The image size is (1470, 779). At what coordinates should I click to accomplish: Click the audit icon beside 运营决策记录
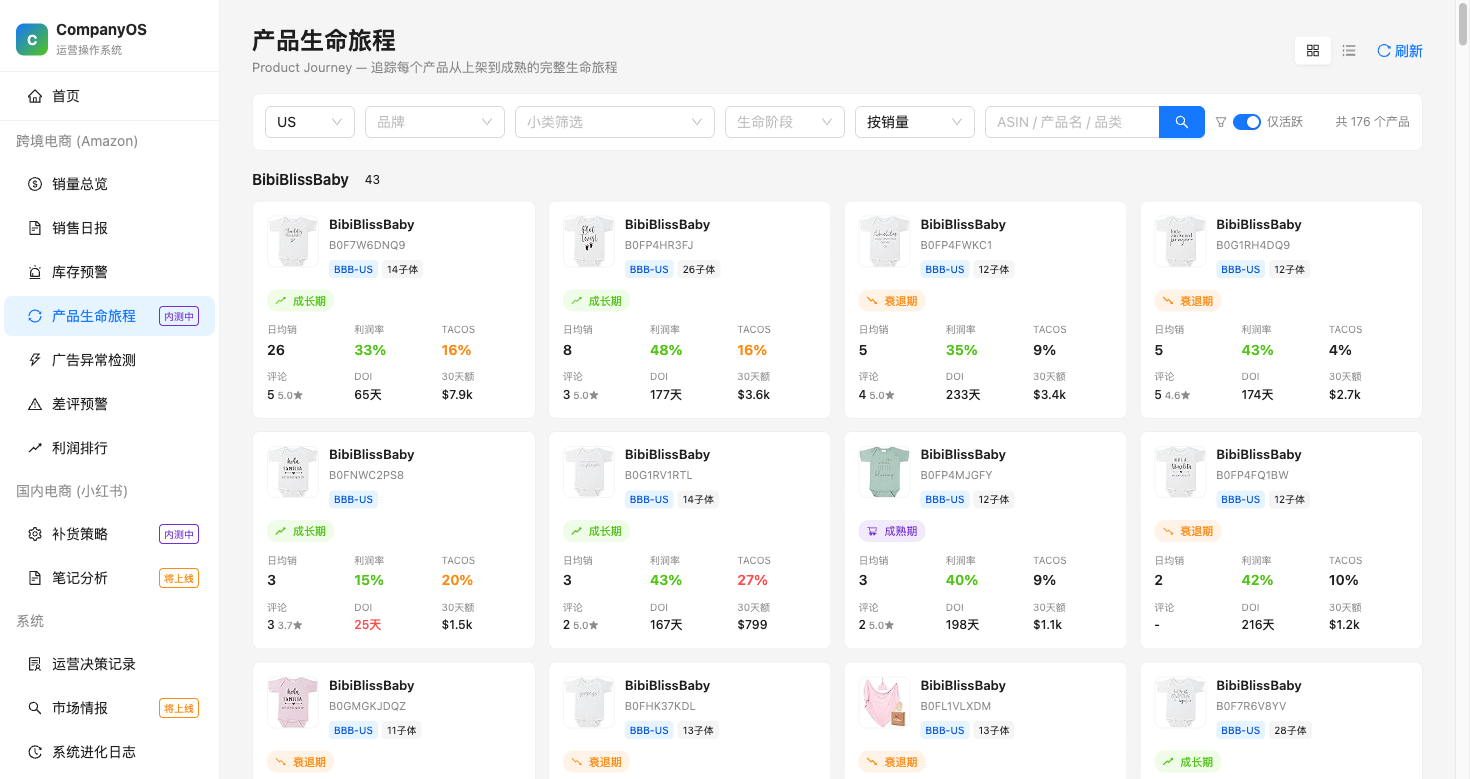click(35, 664)
